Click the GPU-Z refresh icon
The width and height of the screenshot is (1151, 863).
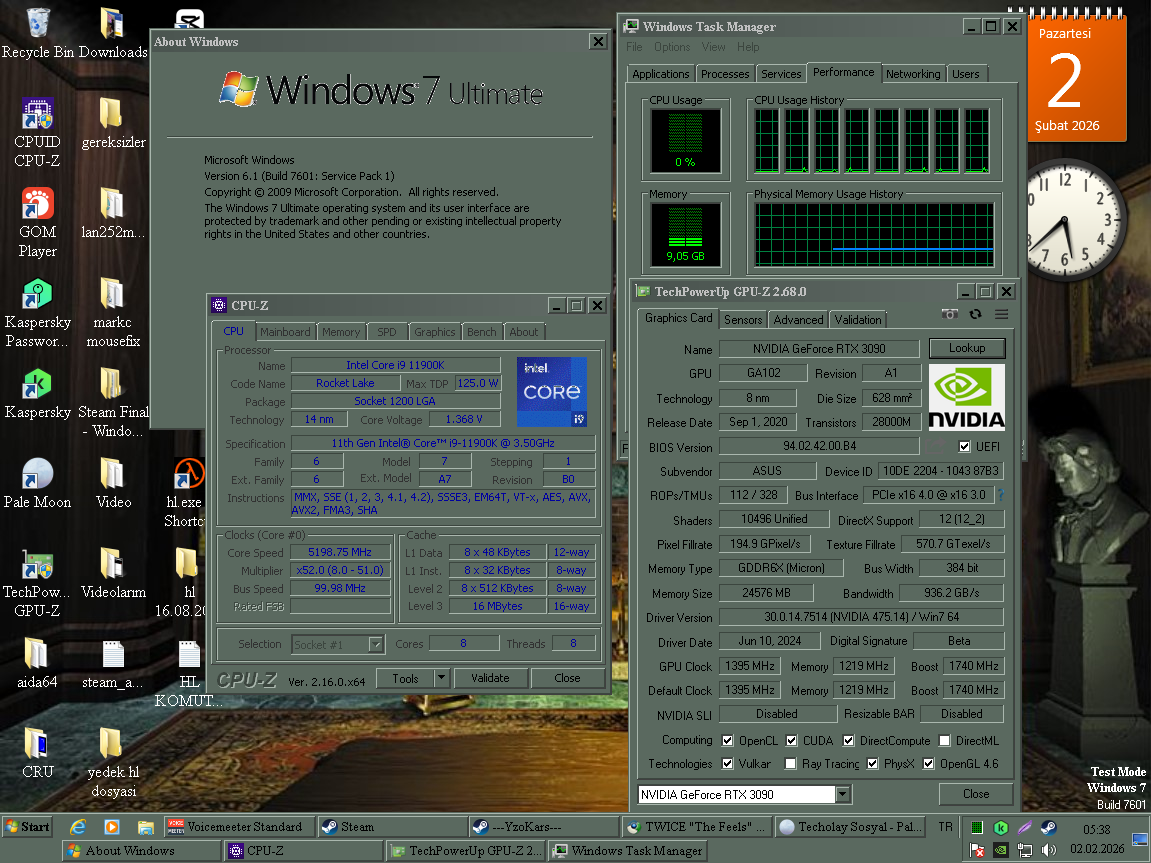pyautogui.click(x=976, y=314)
